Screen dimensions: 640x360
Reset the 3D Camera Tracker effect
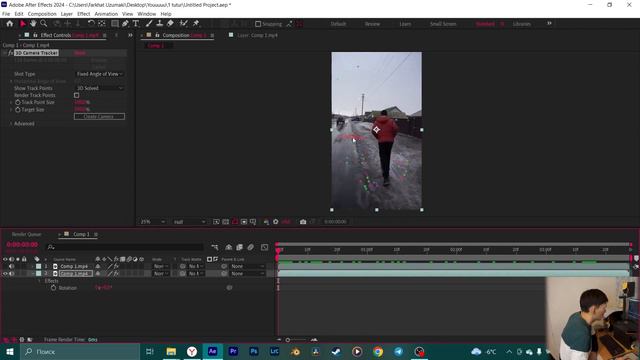coord(80,53)
